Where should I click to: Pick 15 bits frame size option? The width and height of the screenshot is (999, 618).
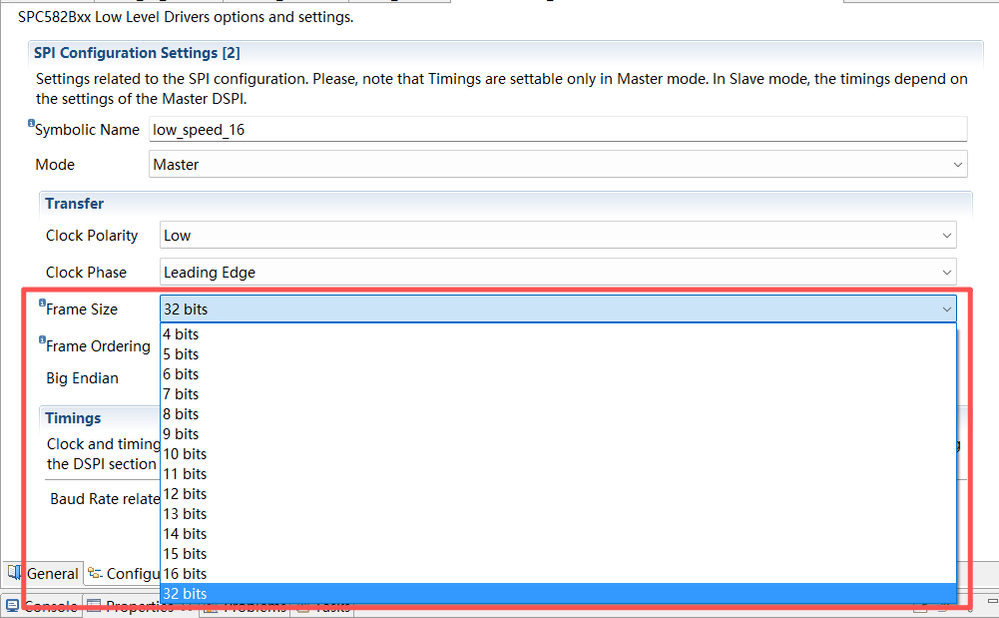pyautogui.click(x=558, y=554)
